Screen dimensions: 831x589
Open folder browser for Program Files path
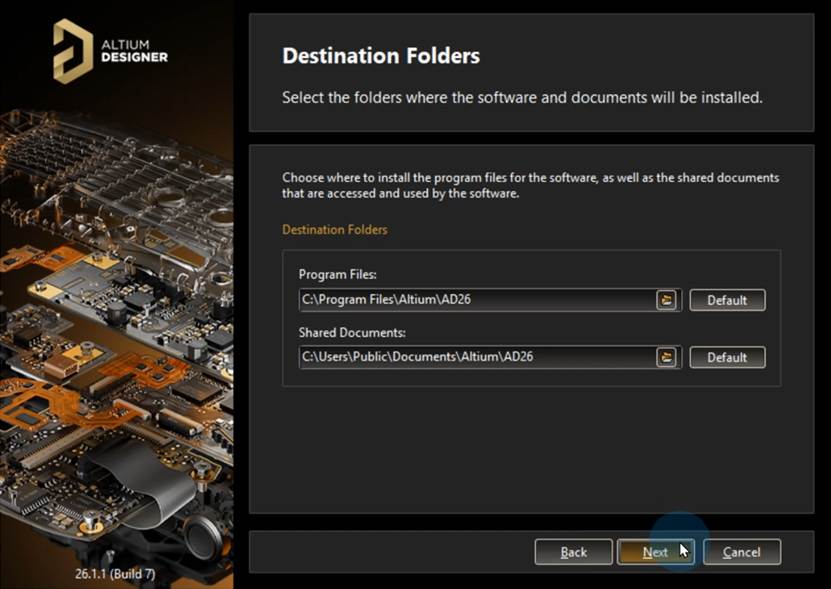click(x=667, y=300)
